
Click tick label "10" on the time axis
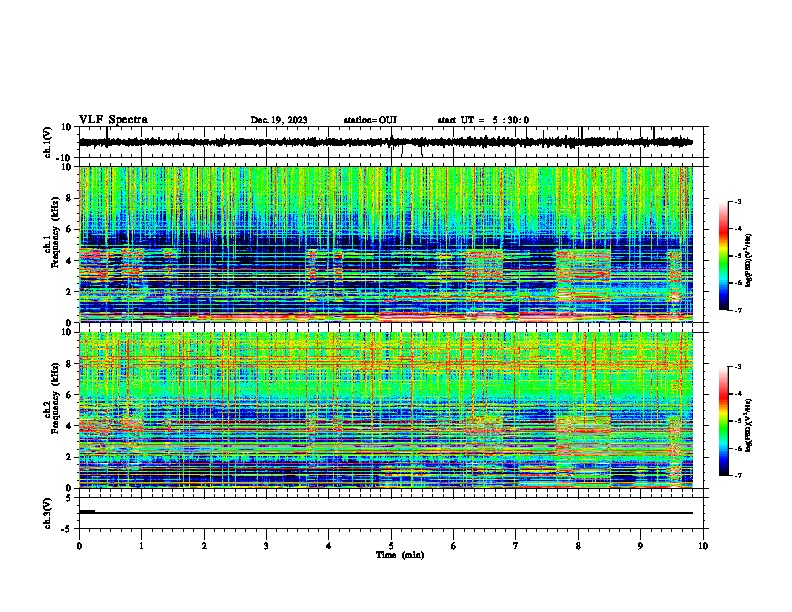pyautogui.click(x=703, y=546)
